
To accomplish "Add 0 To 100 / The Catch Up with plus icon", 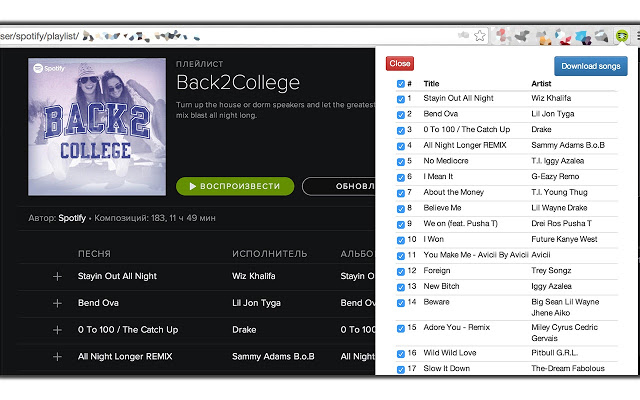I will (57, 330).
